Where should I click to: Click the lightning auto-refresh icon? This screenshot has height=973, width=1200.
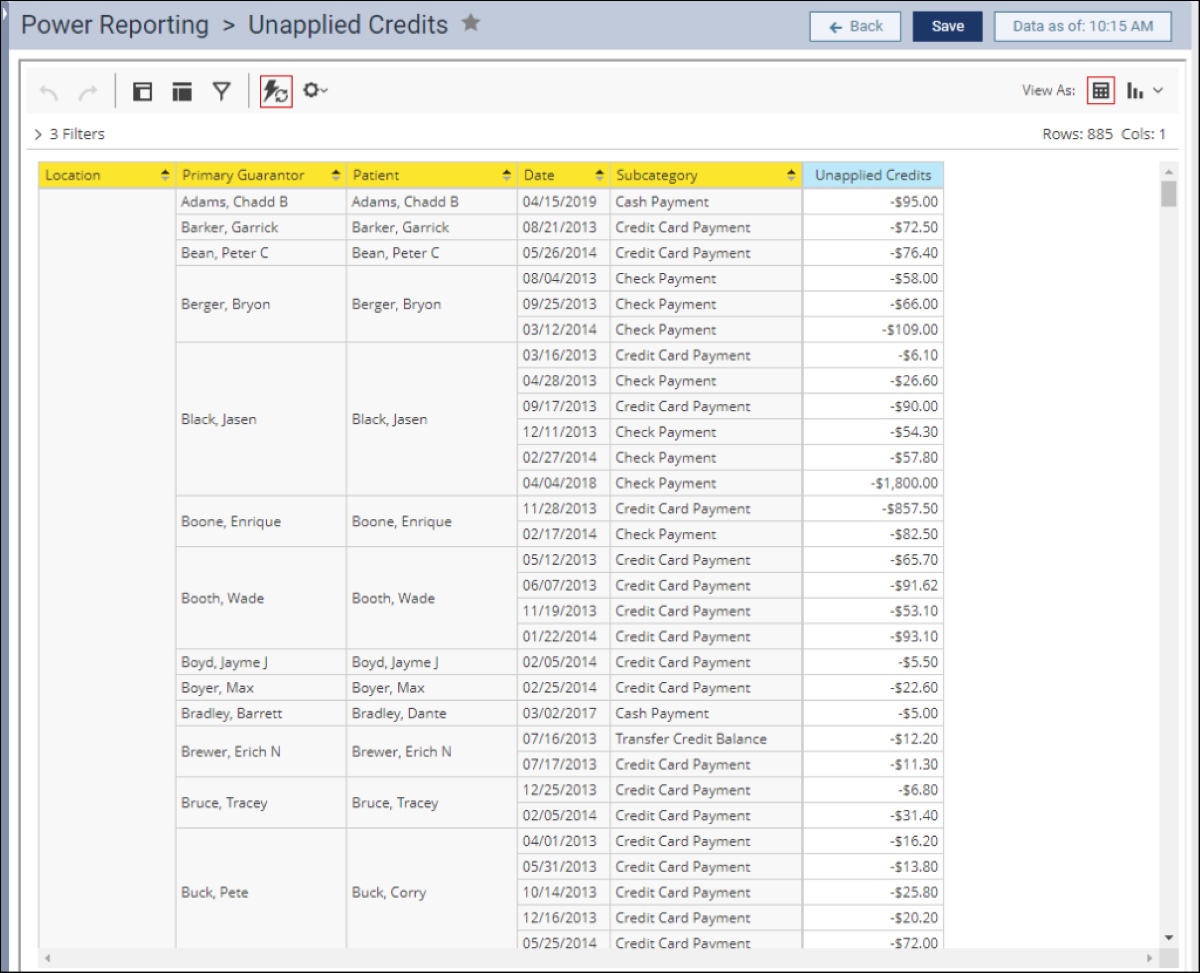pos(275,92)
